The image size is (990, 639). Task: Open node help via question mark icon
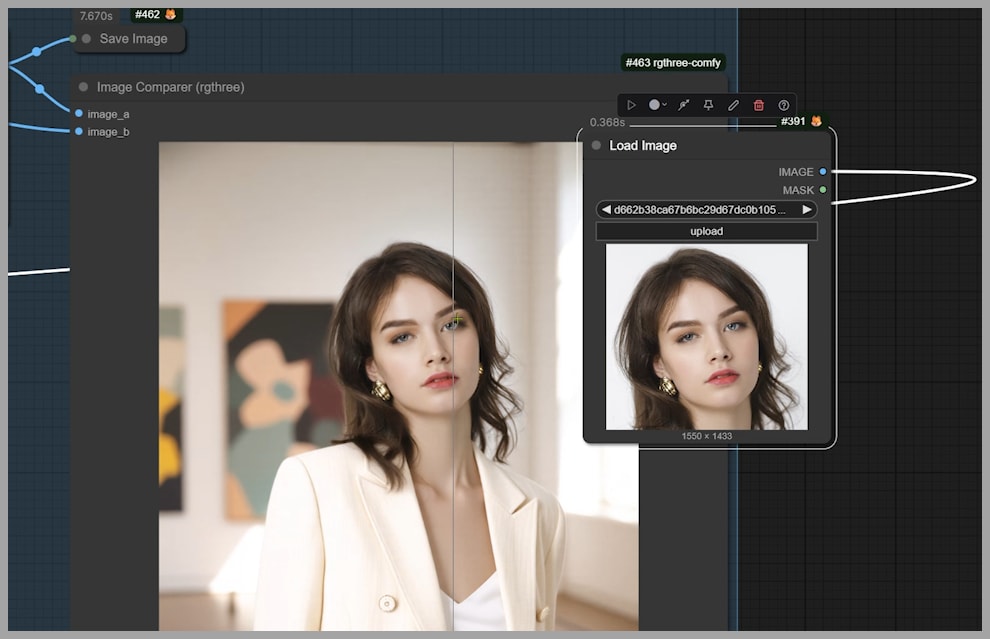click(783, 105)
